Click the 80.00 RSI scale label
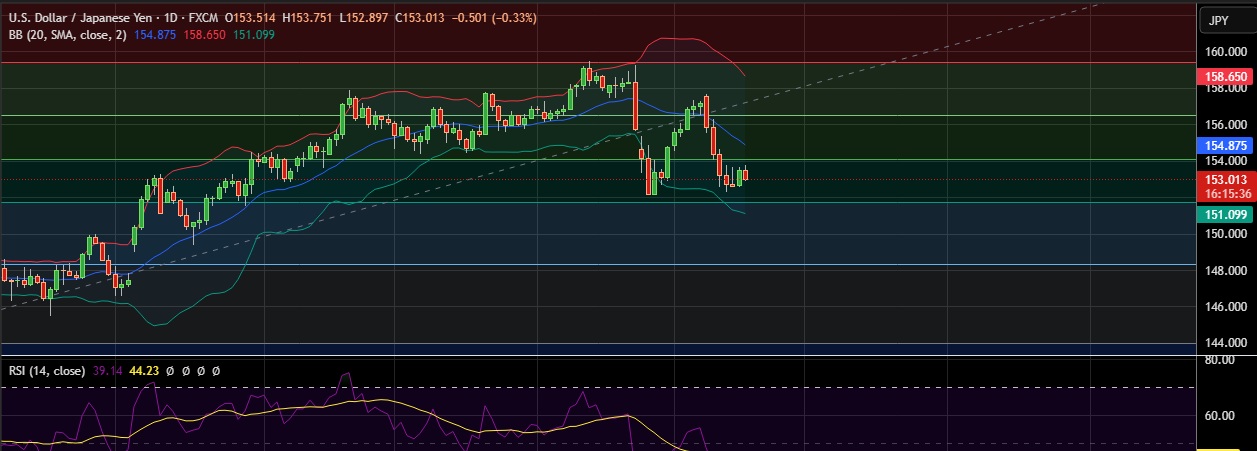 (1220, 359)
